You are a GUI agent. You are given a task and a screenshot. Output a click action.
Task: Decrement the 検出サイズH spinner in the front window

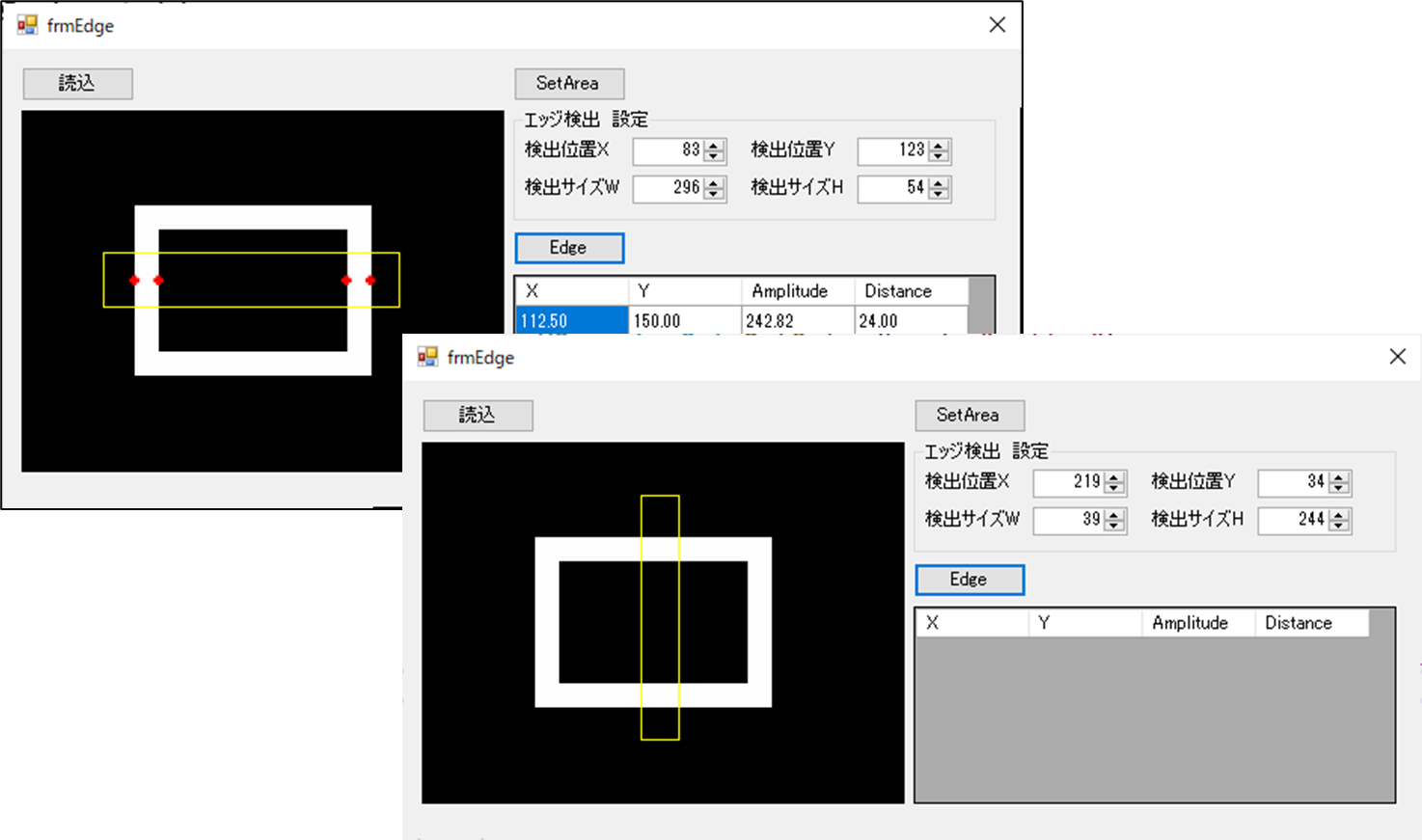point(1337,527)
